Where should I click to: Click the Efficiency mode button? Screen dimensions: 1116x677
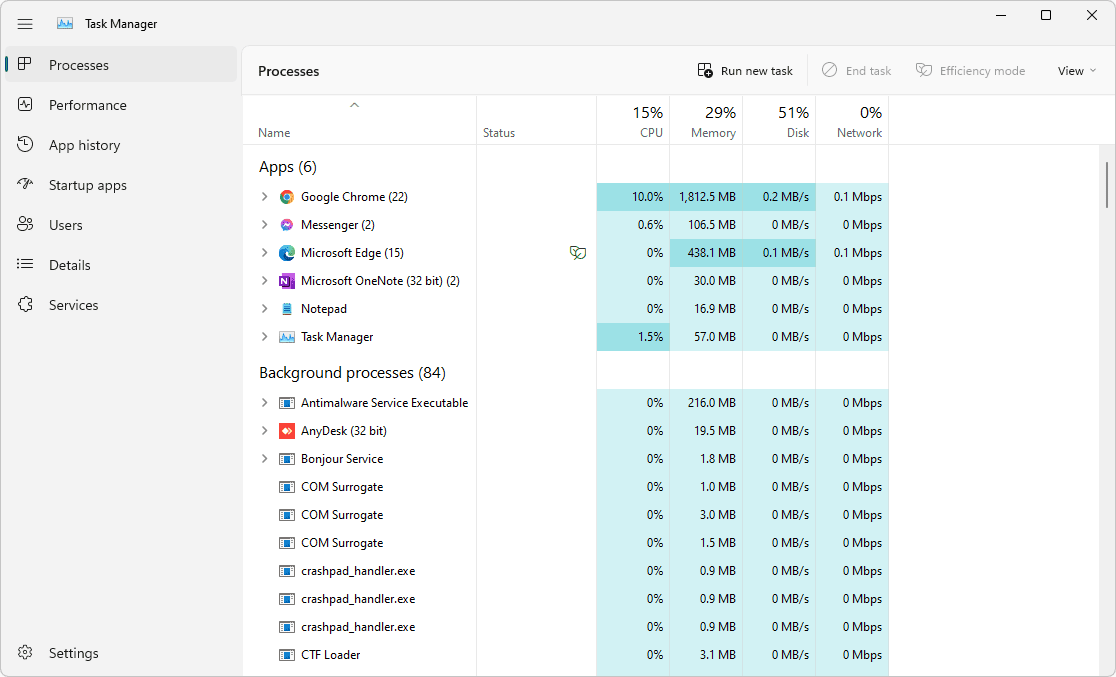tap(970, 70)
